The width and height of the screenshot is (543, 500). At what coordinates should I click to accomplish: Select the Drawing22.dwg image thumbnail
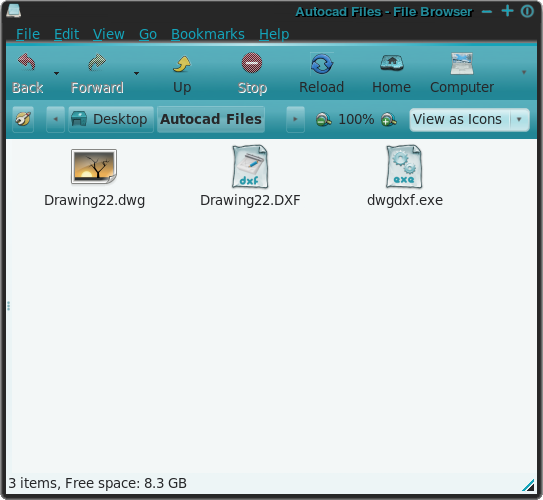pyautogui.click(x=94, y=167)
